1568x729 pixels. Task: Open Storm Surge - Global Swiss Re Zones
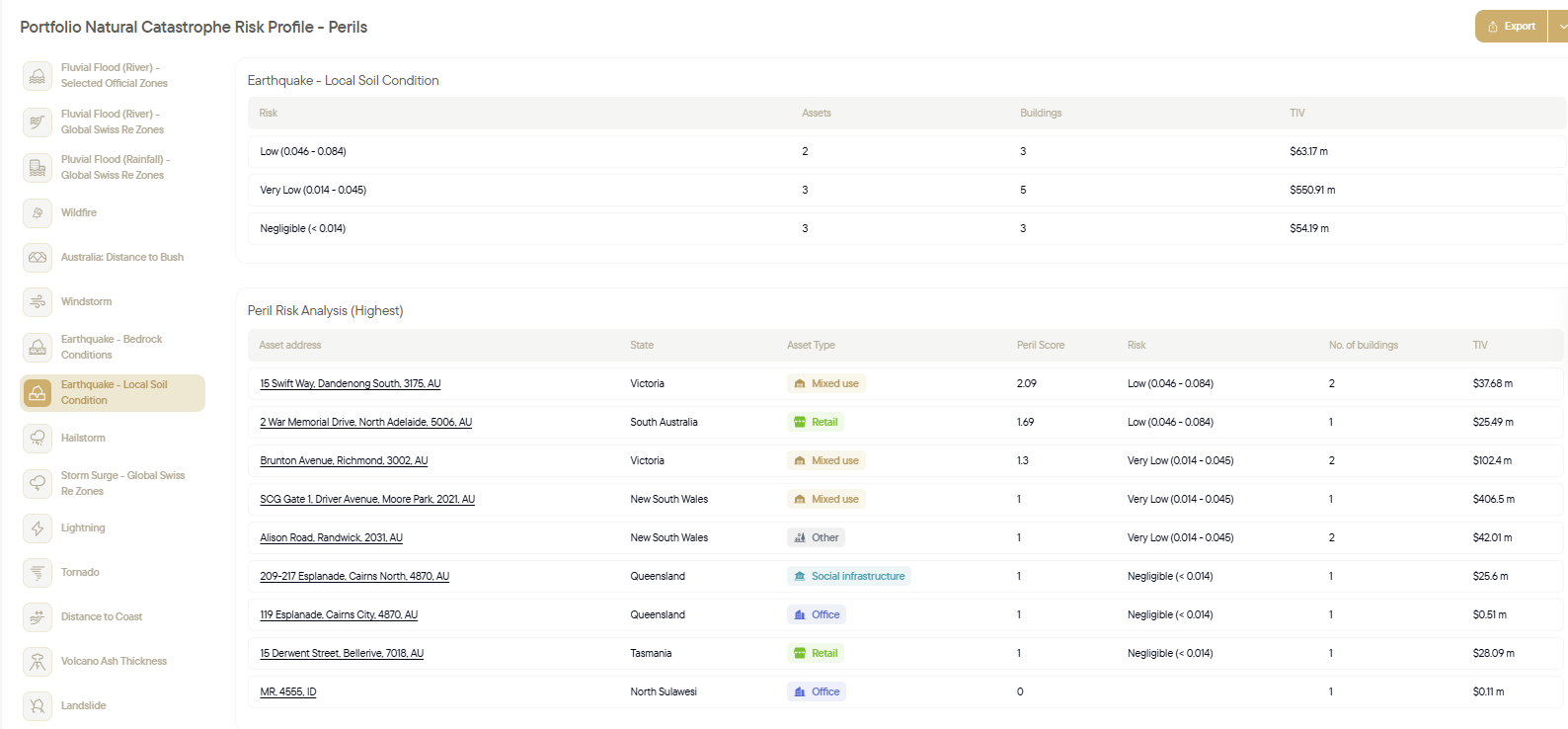pyautogui.click(x=113, y=483)
